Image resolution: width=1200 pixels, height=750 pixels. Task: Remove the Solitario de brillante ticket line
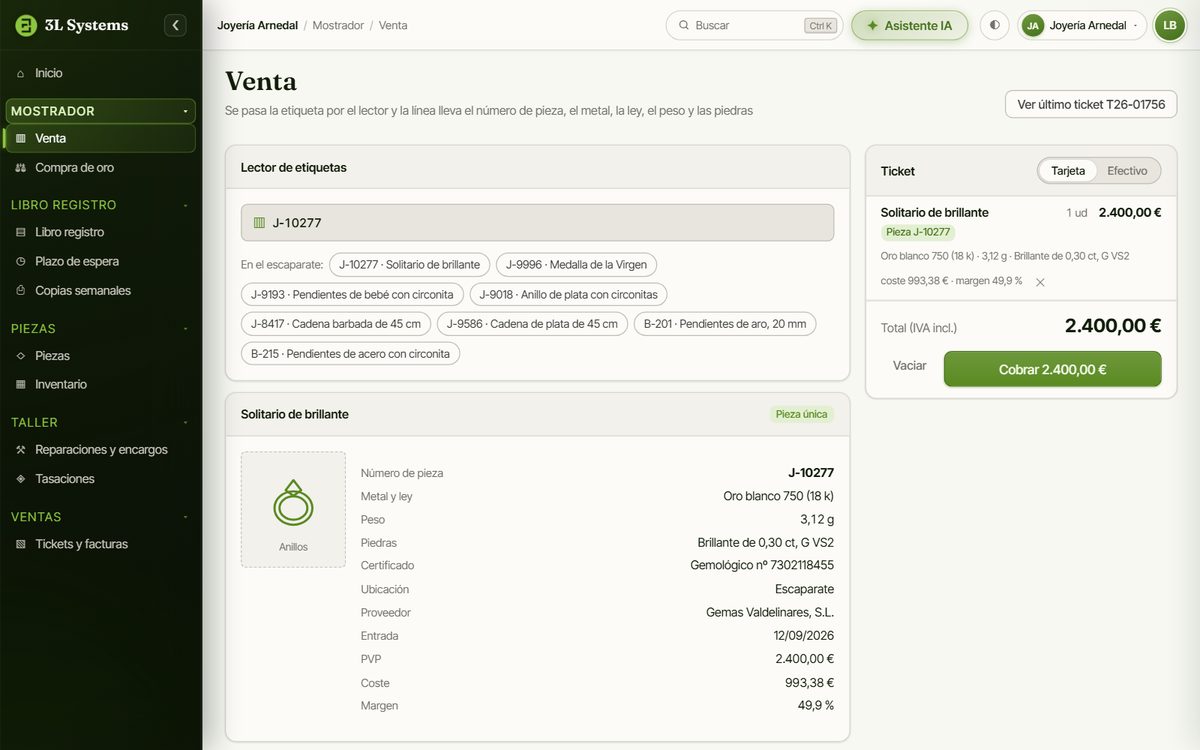(x=1040, y=282)
